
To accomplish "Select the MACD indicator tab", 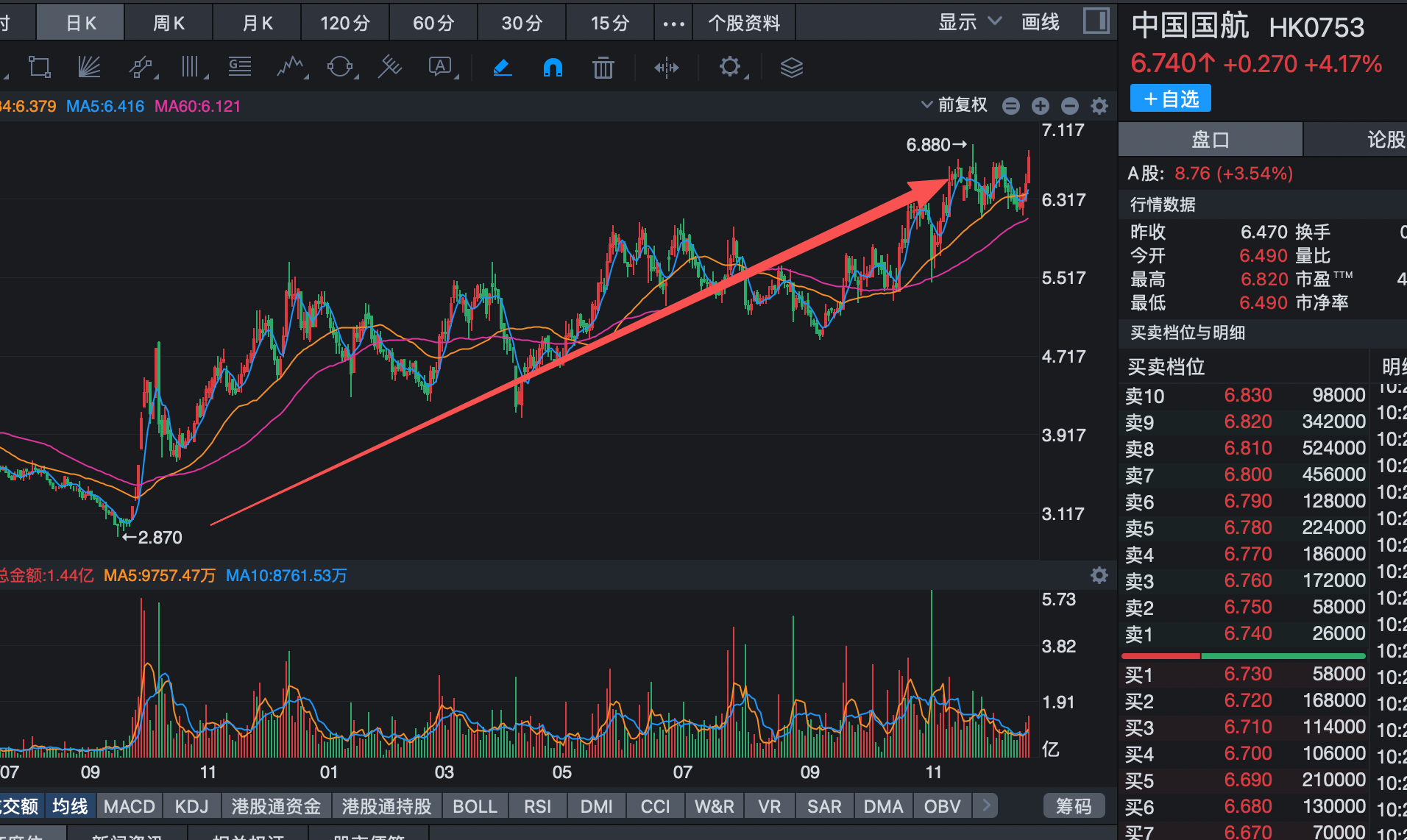I will click(130, 806).
